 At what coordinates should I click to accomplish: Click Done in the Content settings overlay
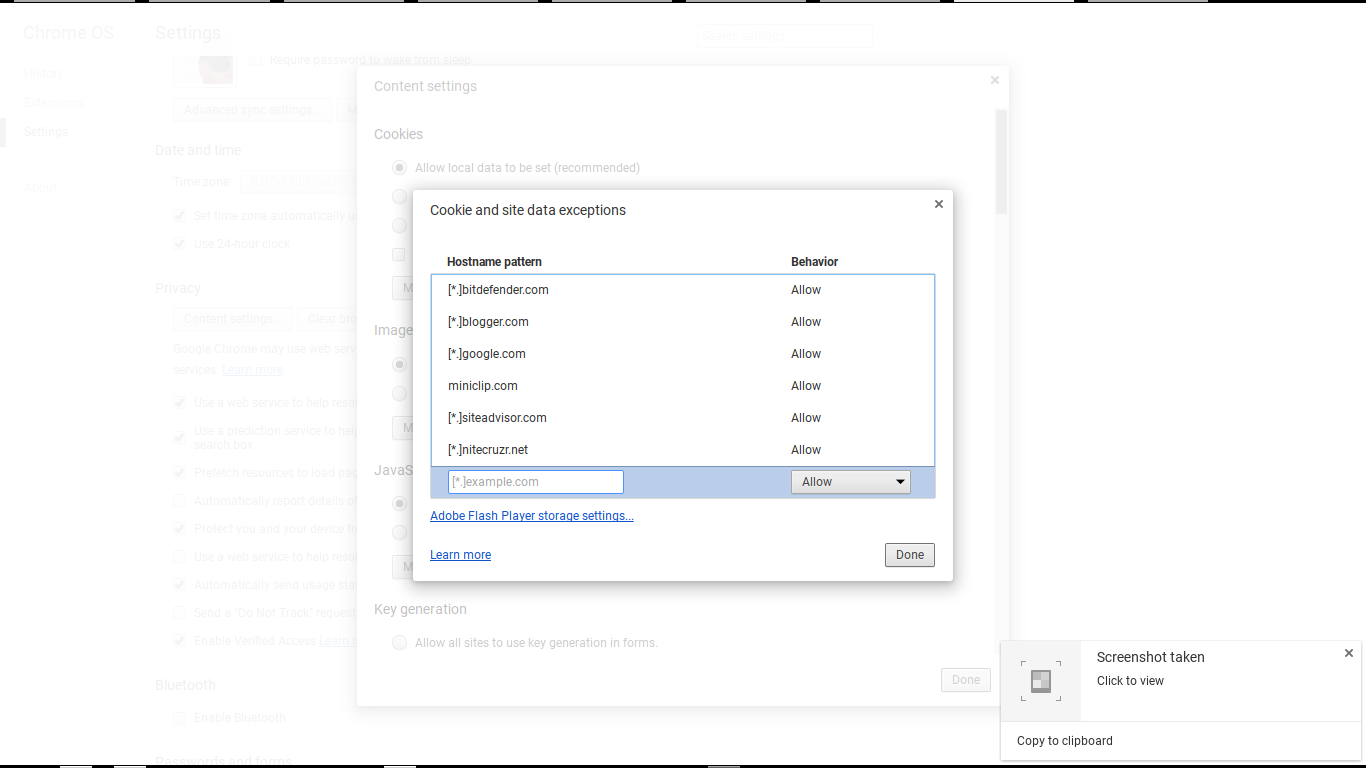pos(966,680)
